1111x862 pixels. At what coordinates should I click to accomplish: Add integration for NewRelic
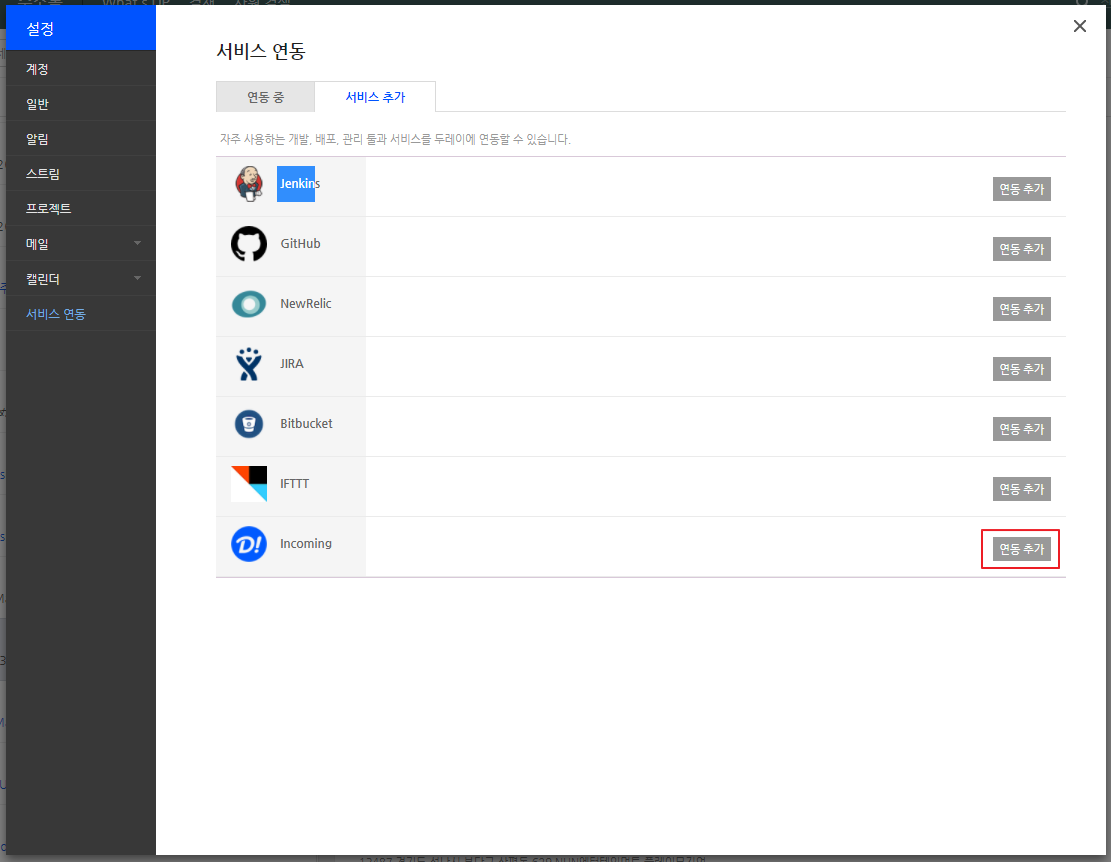(x=1021, y=309)
